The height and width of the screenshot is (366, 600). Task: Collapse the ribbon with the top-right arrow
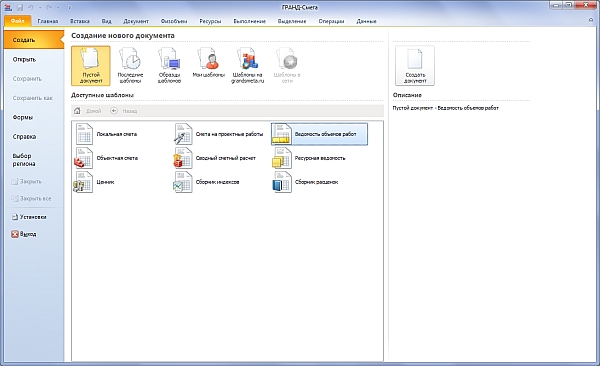(590, 20)
